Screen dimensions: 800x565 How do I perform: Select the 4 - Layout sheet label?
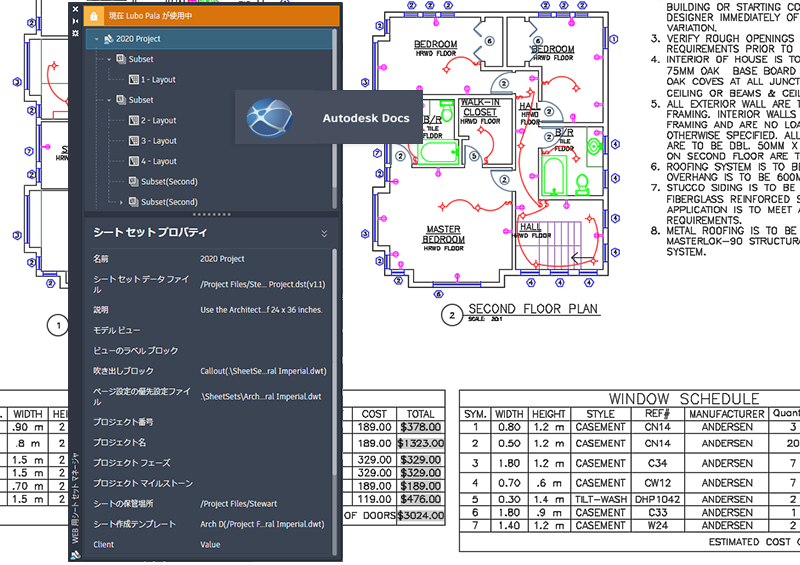pyautogui.click(x=159, y=161)
